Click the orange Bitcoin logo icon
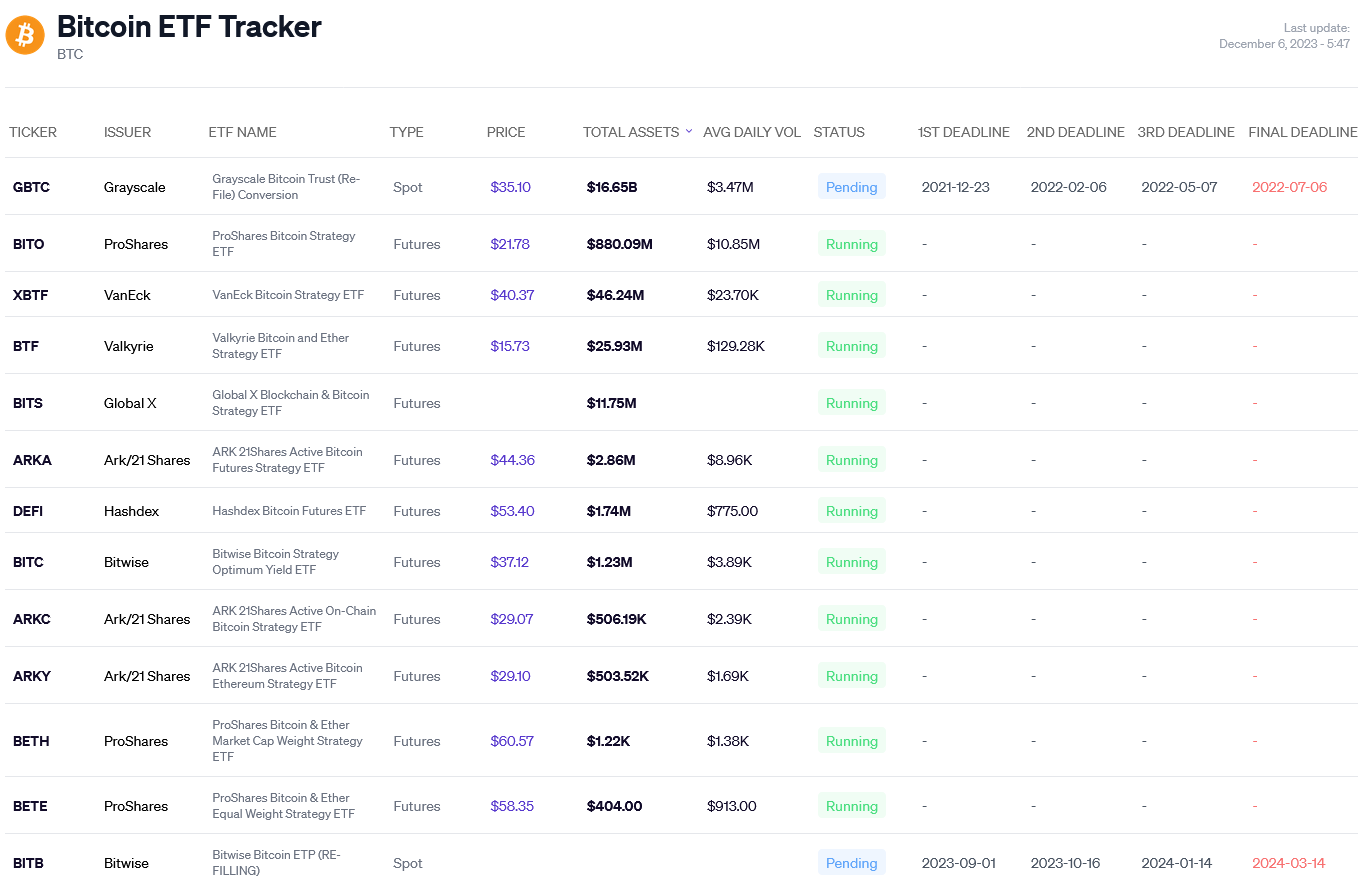This screenshot has height=887, width=1358. [x=26, y=35]
